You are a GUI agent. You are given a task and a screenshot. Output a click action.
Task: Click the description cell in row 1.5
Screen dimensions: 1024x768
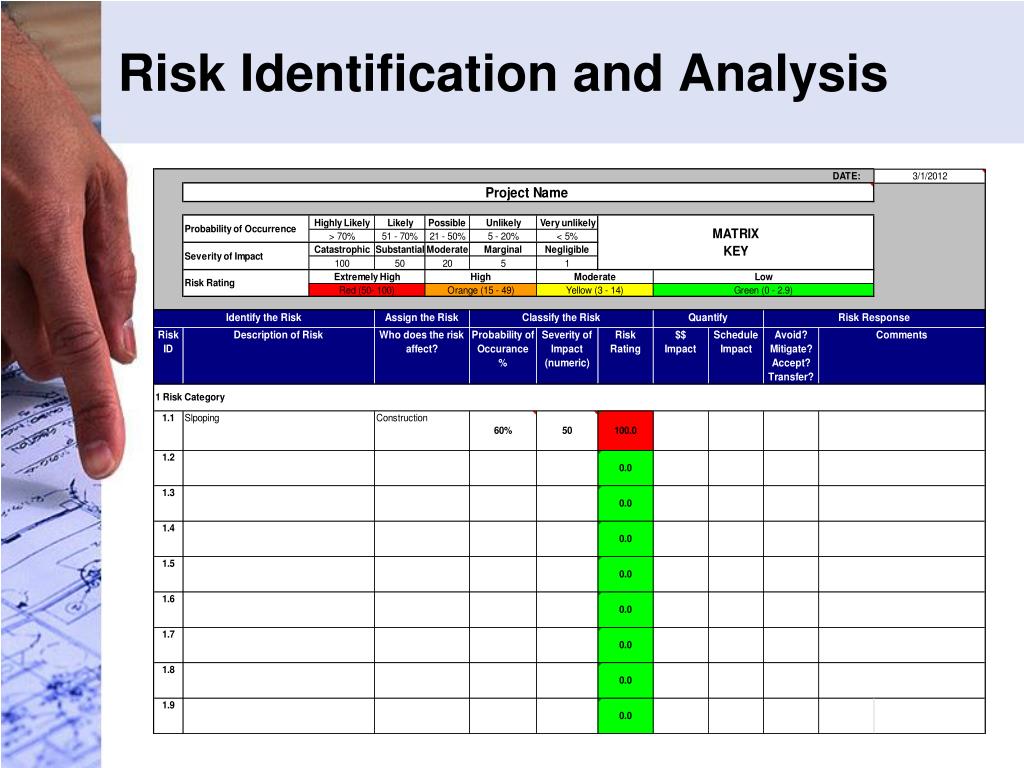278,574
